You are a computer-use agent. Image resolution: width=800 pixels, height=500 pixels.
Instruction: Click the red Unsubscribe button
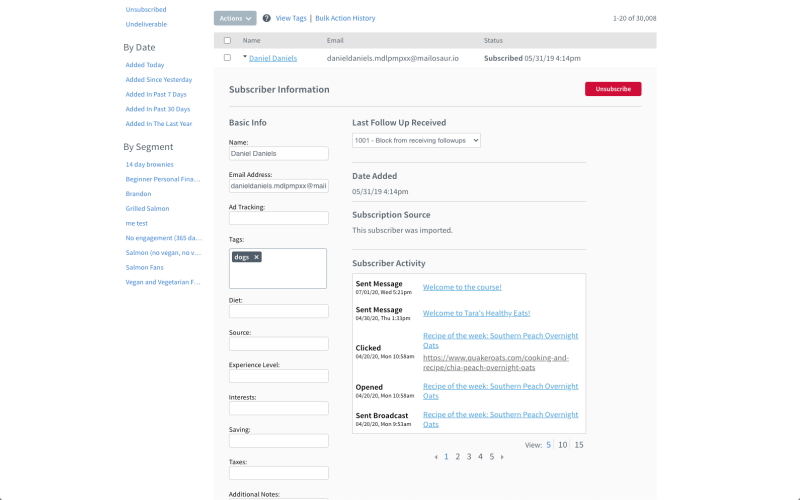click(612, 89)
